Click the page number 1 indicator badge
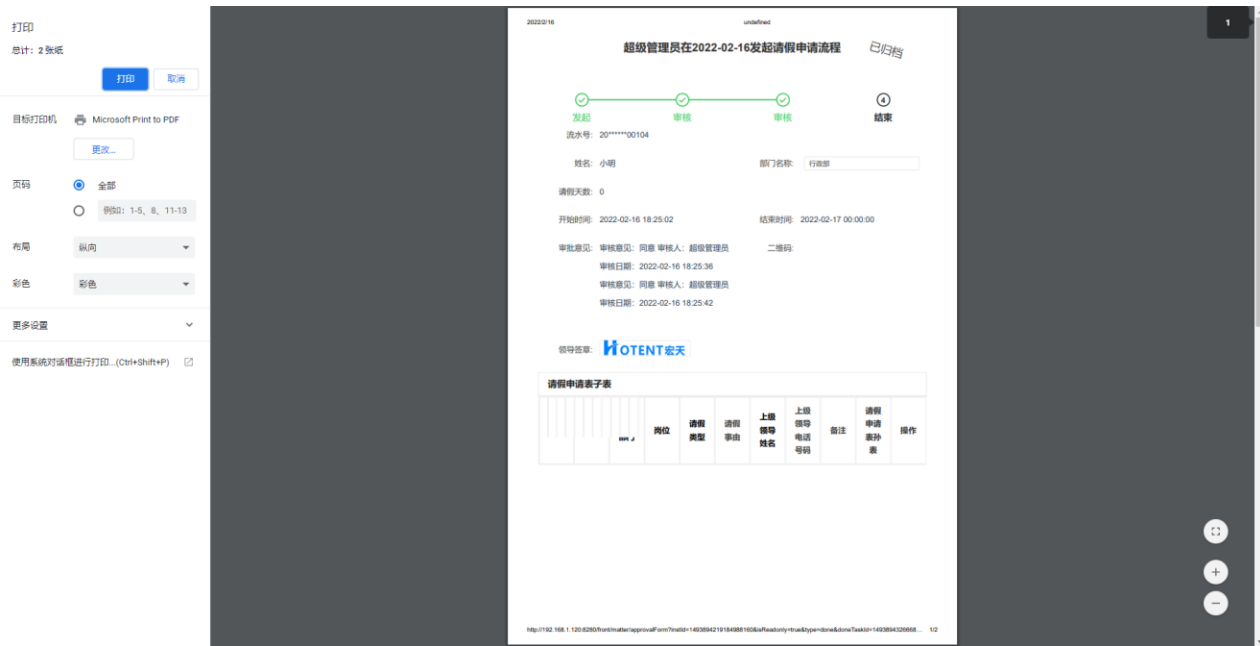The image size is (1260, 646). click(x=1228, y=22)
